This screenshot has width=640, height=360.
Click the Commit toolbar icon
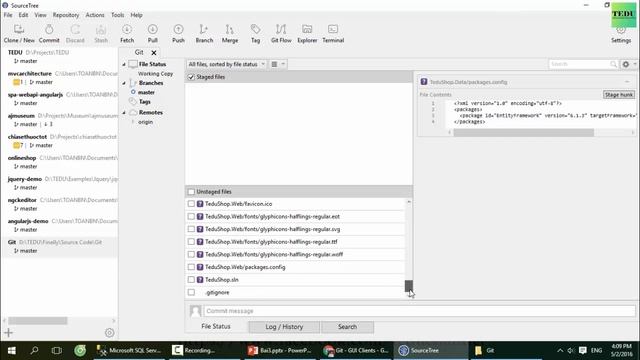tap(49, 33)
